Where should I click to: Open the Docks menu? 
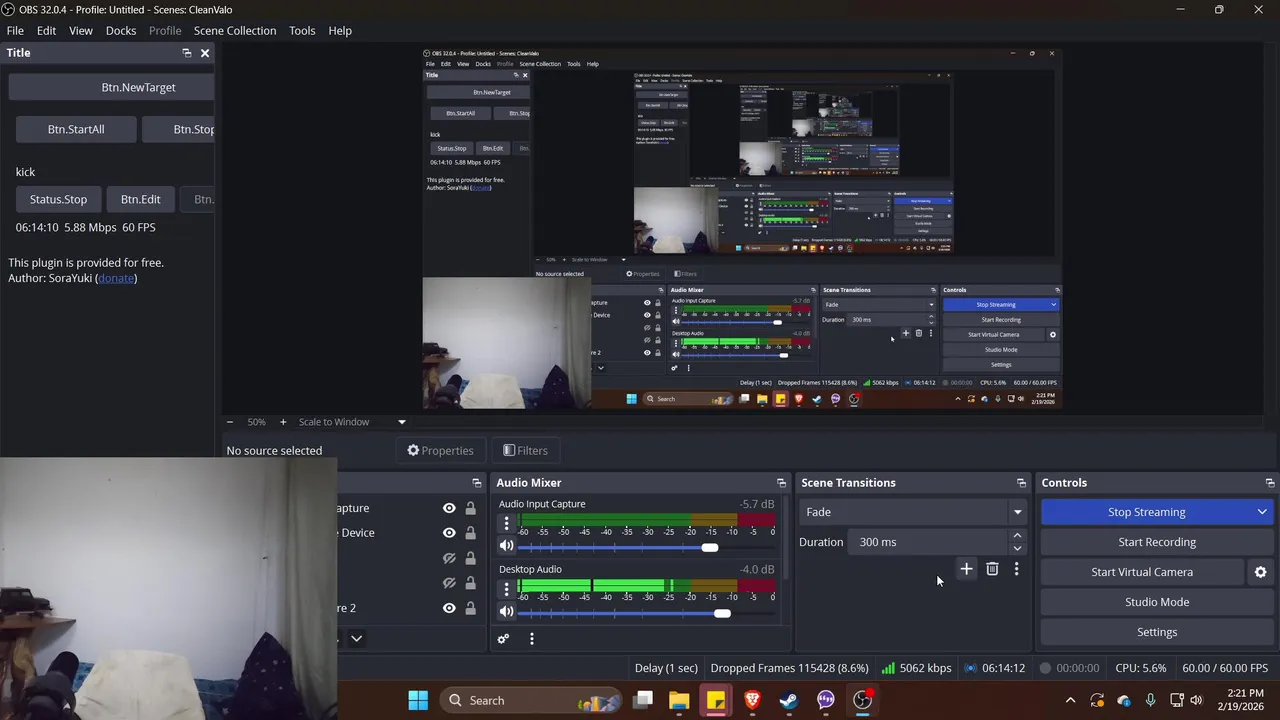(x=121, y=31)
